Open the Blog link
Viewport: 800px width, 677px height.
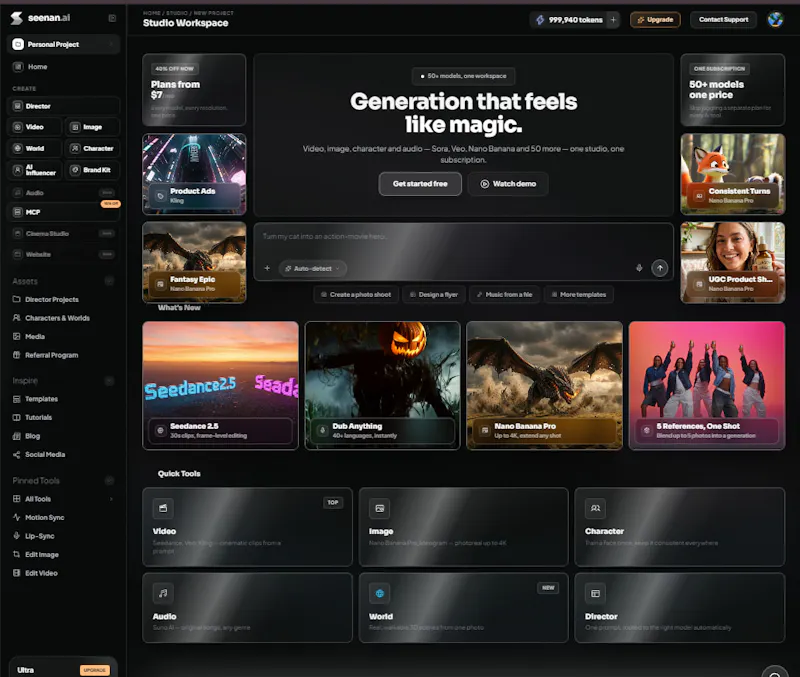coord(27,436)
